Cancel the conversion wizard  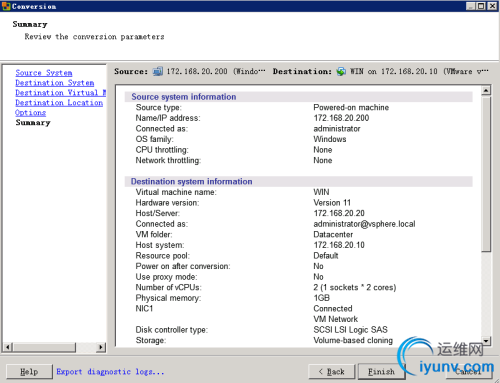pos(469,371)
